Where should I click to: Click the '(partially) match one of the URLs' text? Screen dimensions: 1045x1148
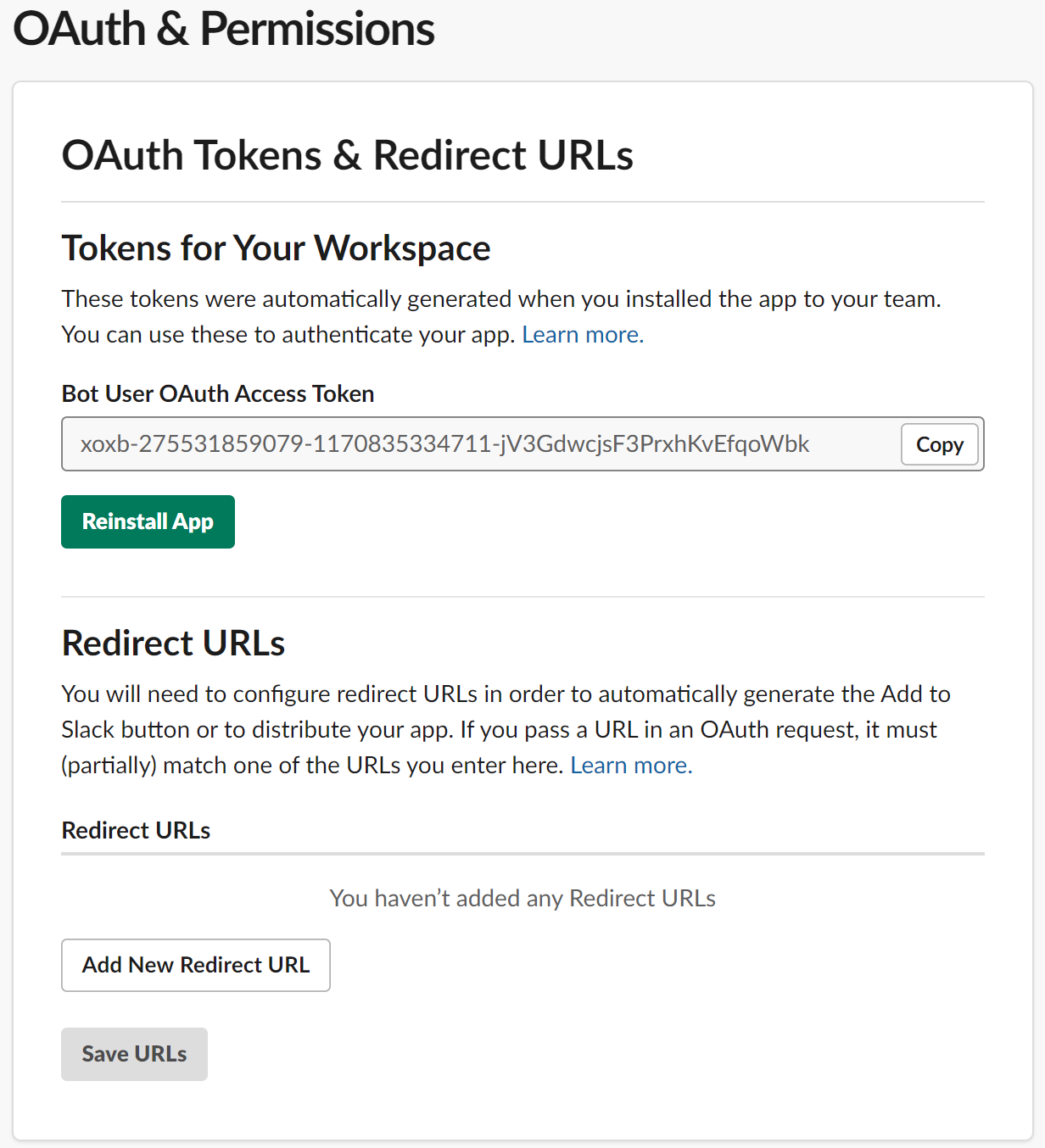313,766
